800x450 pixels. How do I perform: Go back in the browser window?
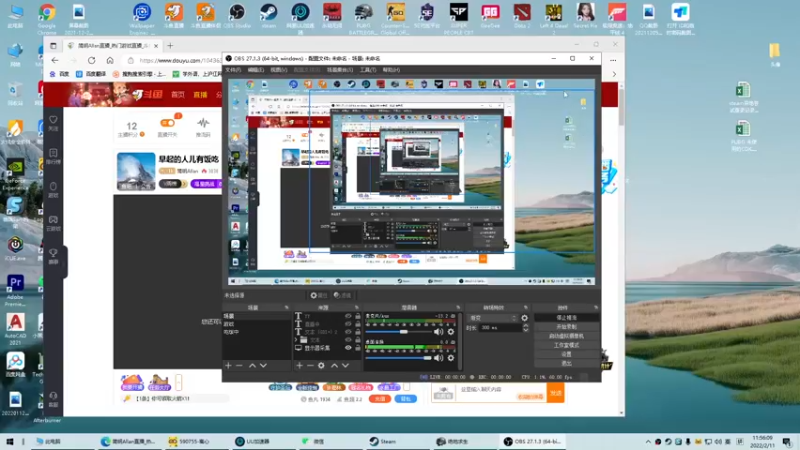click(x=55, y=60)
